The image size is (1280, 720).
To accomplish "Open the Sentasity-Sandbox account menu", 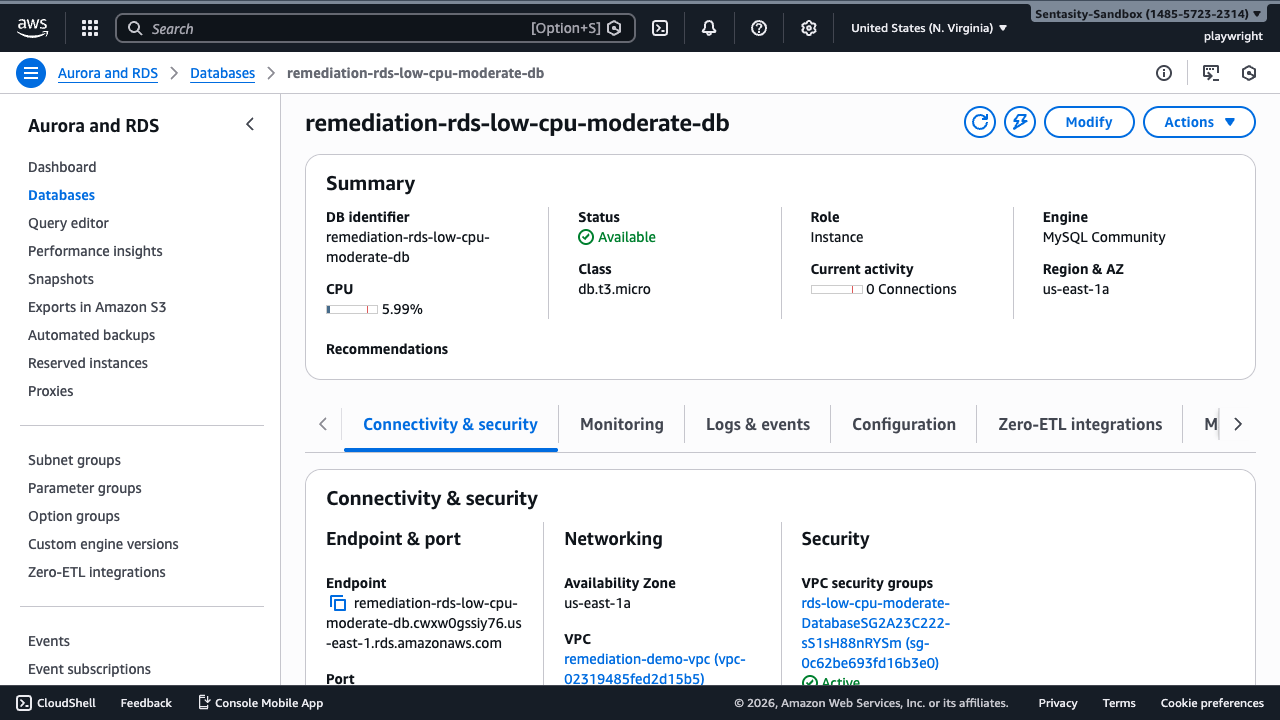I will [x=1147, y=14].
